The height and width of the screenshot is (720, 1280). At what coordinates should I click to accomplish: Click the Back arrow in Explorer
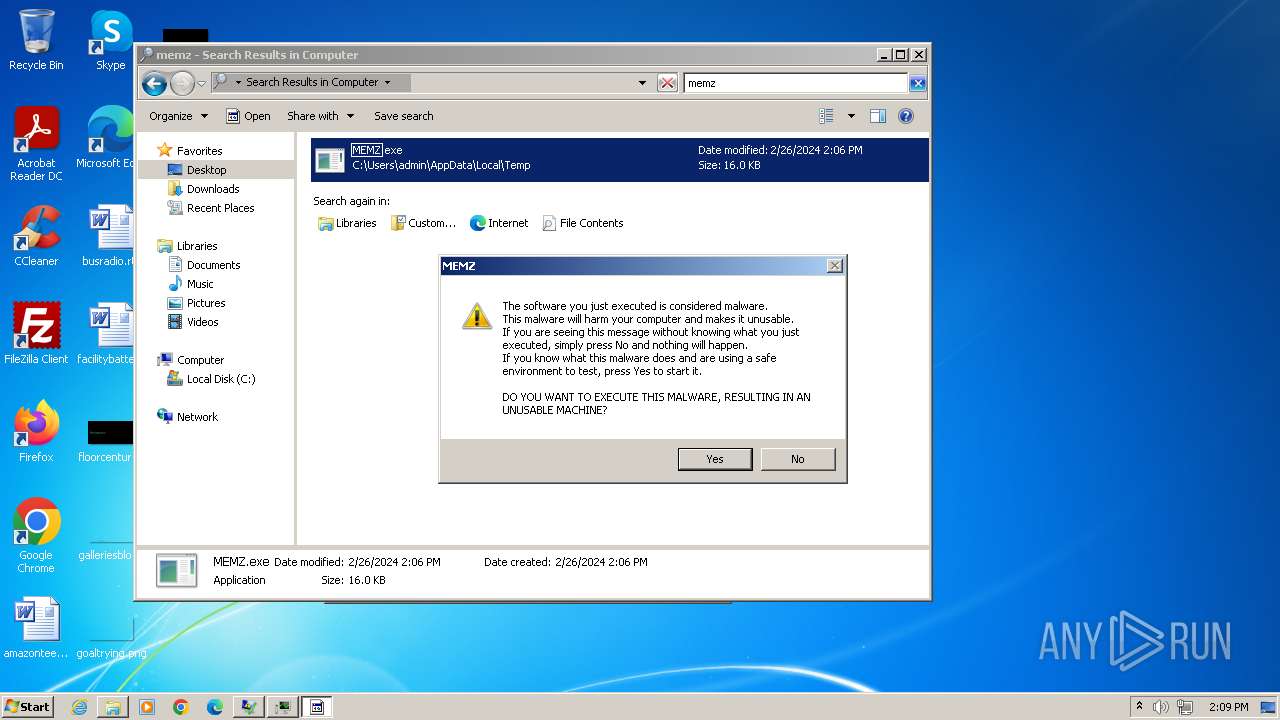point(154,83)
